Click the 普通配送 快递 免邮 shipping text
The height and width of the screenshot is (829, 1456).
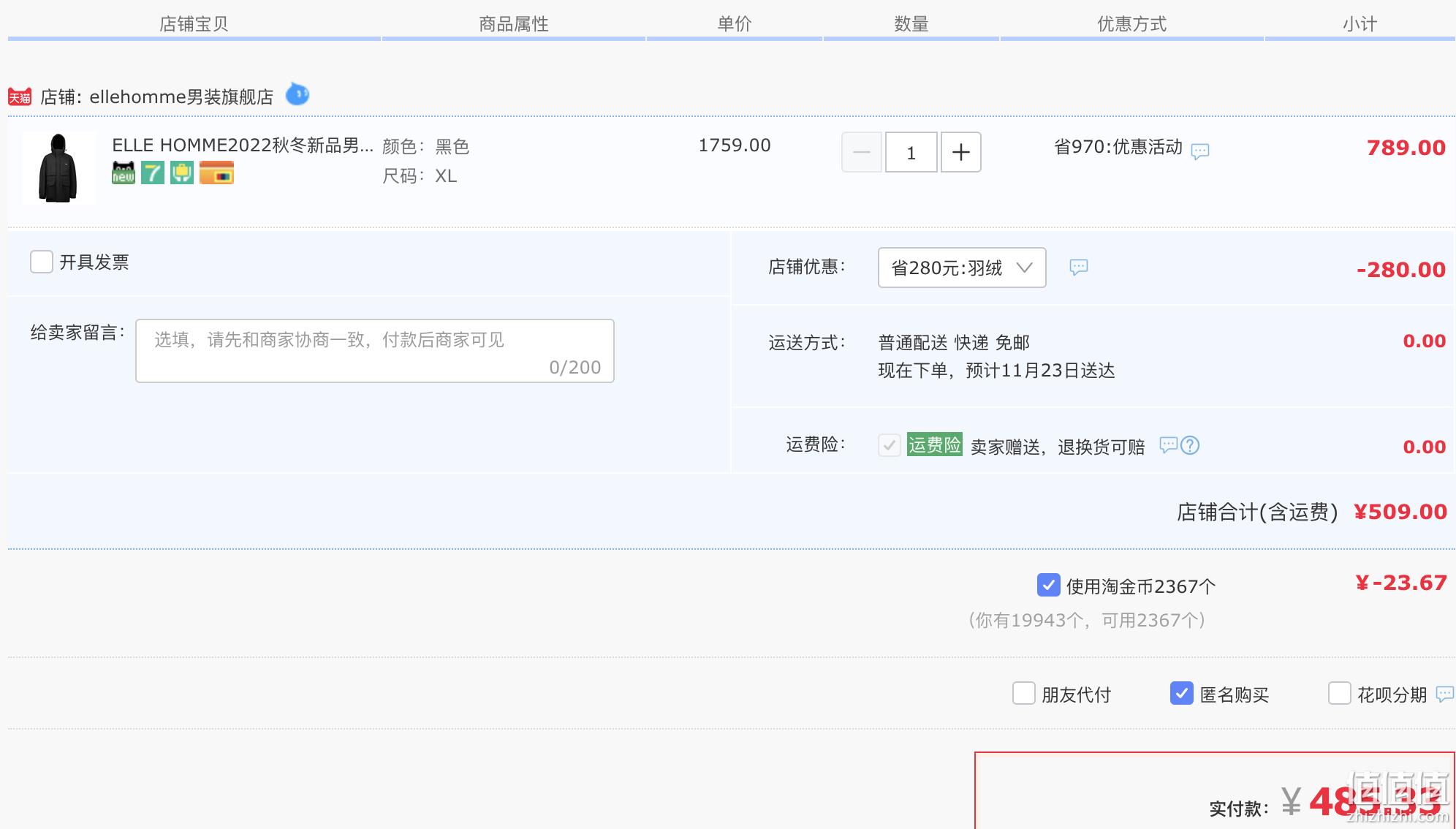pos(954,343)
